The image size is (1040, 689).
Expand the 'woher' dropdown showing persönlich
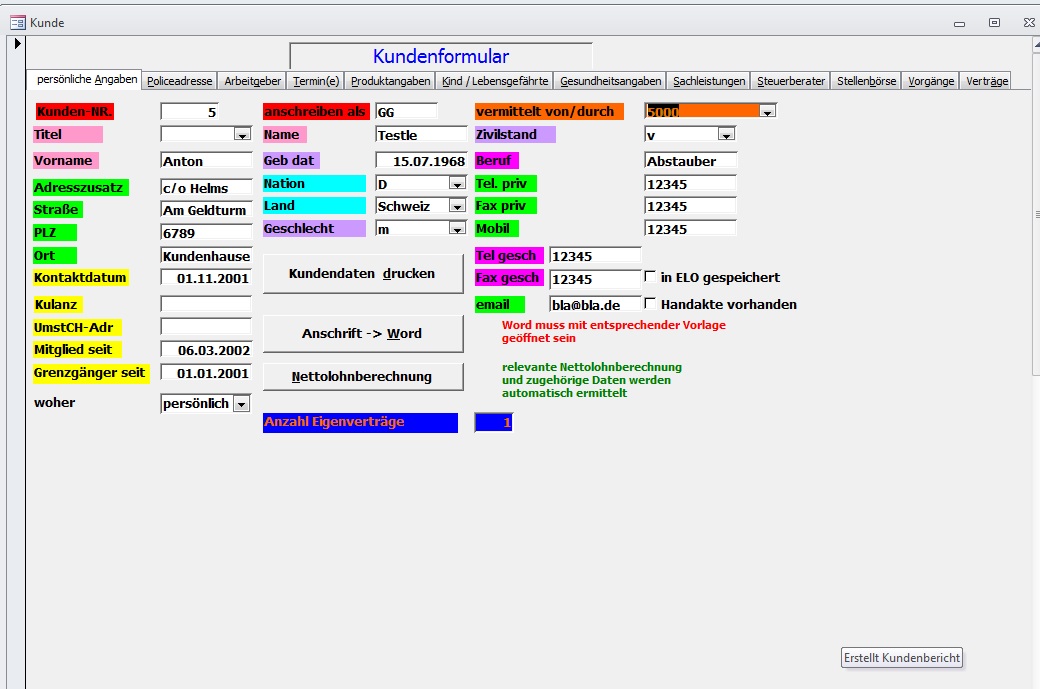pyautogui.click(x=241, y=404)
